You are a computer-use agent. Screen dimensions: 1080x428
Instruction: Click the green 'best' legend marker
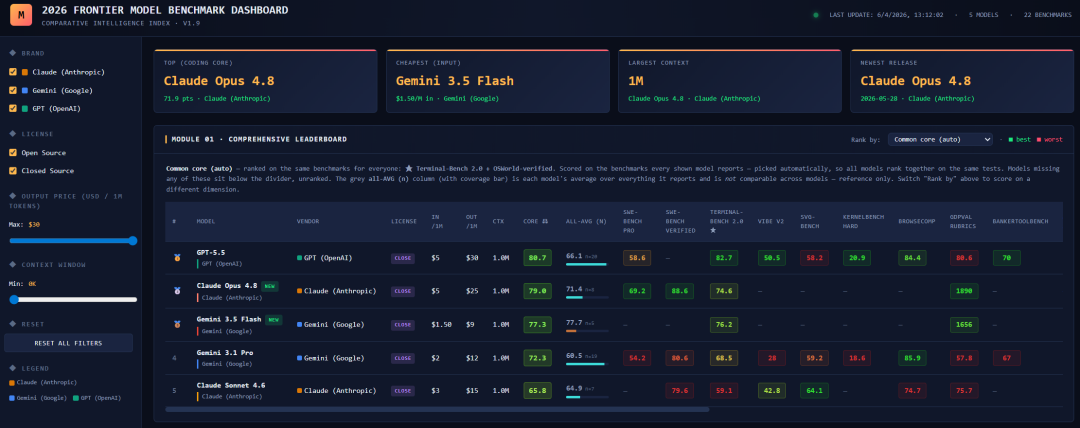[x=1010, y=140]
